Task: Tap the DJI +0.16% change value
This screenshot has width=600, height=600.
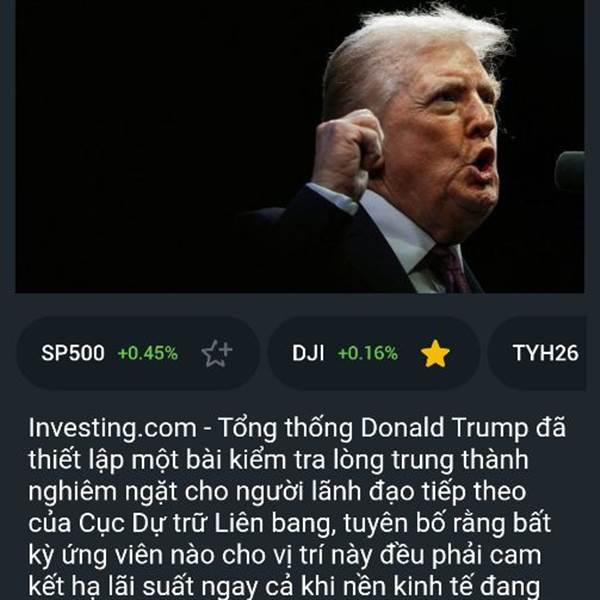Action: click(x=368, y=353)
